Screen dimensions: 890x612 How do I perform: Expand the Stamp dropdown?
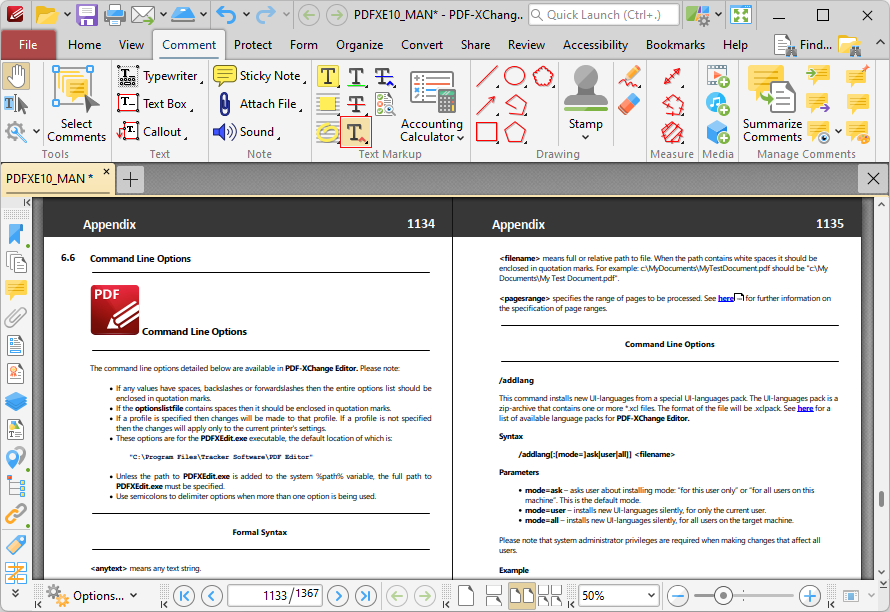[586, 137]
